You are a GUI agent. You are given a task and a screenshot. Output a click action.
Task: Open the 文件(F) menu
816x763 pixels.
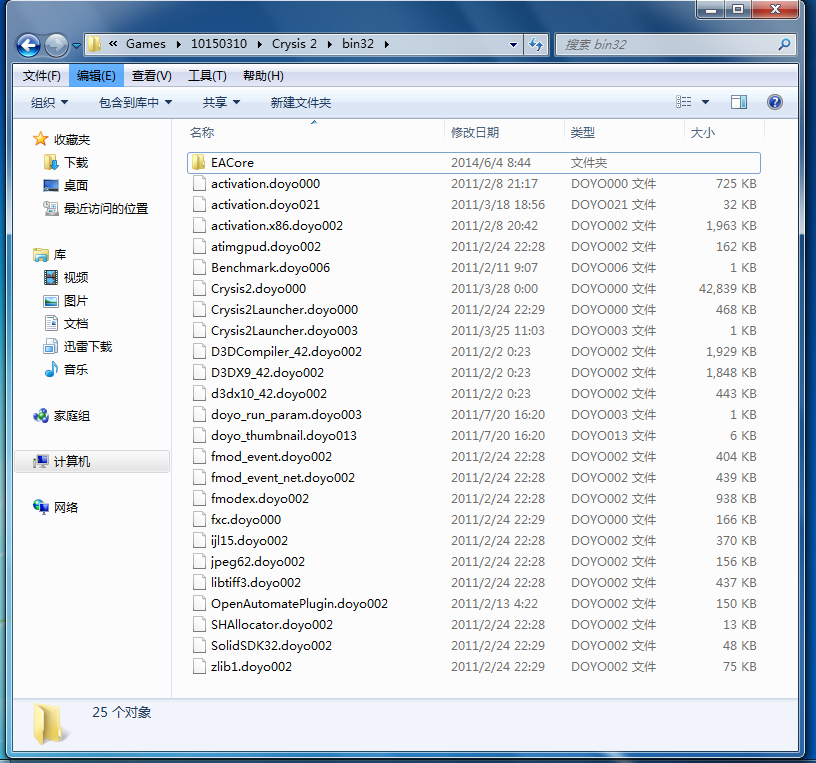[x=42, y=76]
